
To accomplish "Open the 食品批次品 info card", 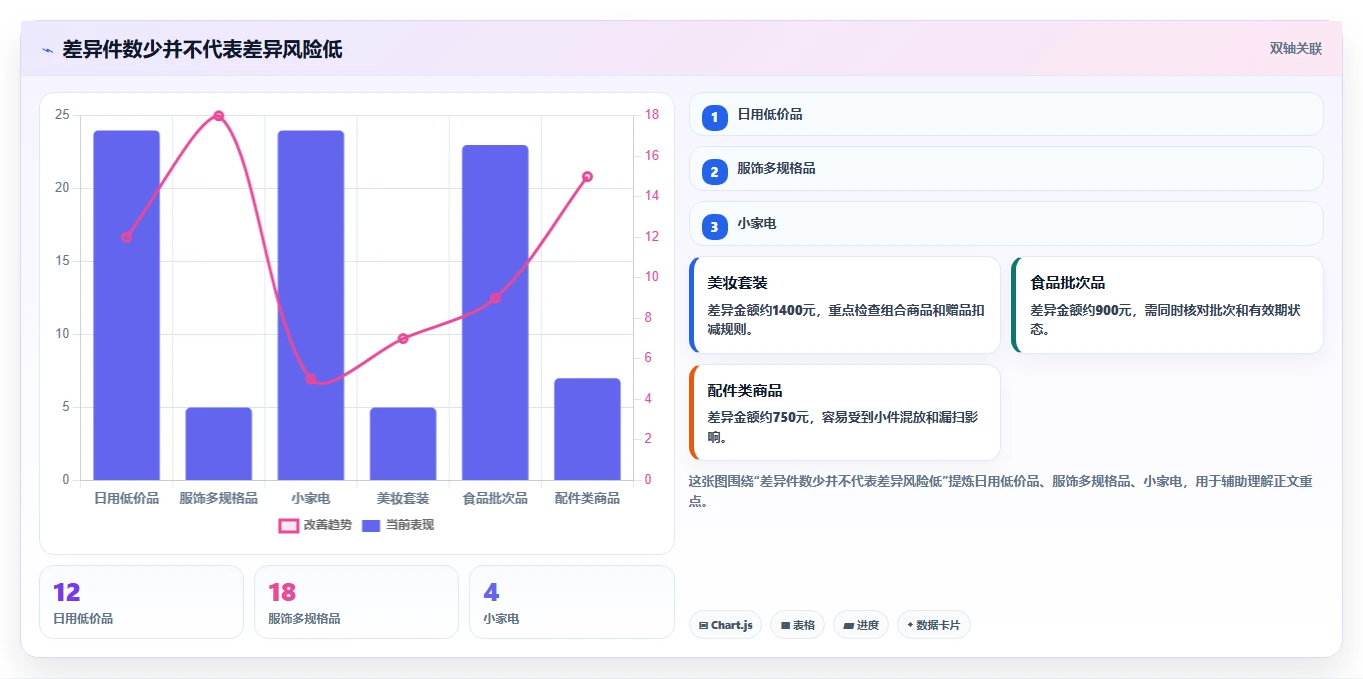I will [x=1167, y=305].
